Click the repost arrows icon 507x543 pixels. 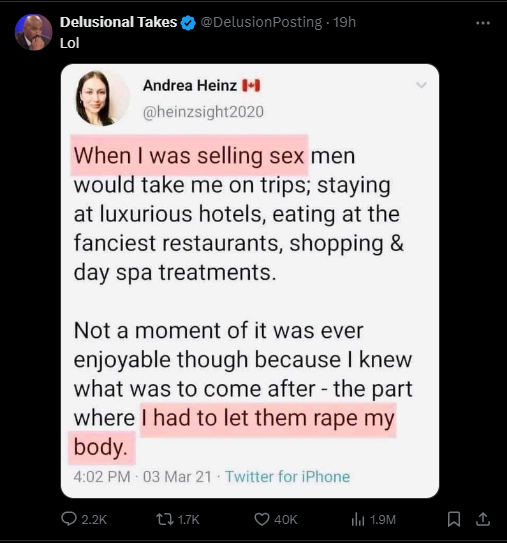pos(165,519)
